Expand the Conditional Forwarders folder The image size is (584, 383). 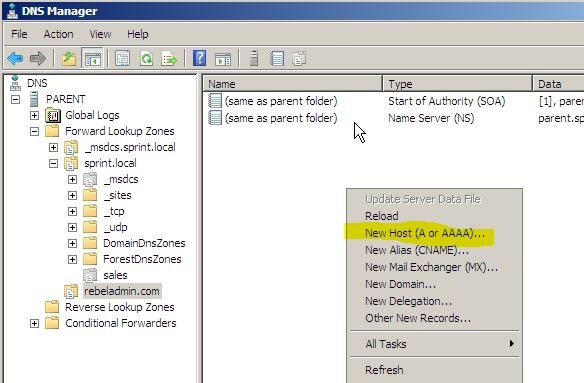(34, 323)
